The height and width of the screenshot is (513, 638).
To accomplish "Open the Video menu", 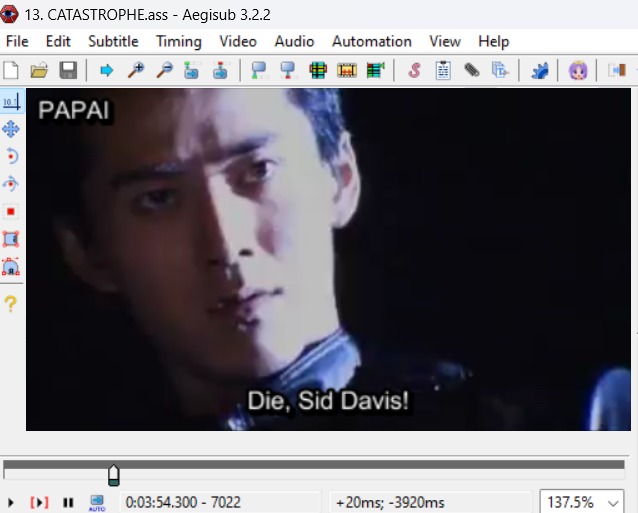I will (x=238, y=41).
